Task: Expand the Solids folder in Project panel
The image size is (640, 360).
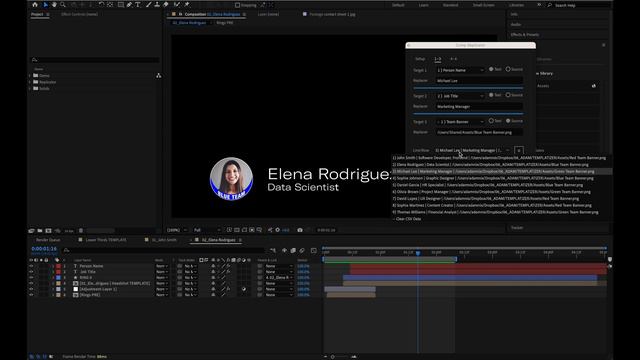Action: [30, 89]
